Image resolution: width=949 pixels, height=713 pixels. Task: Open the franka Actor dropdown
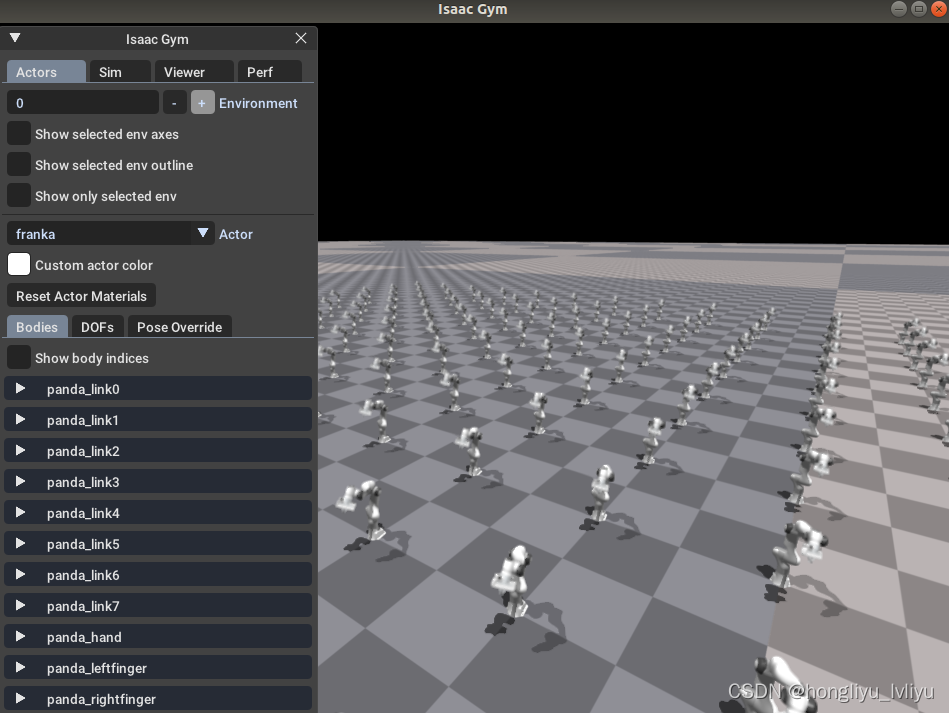coord(111,234)
